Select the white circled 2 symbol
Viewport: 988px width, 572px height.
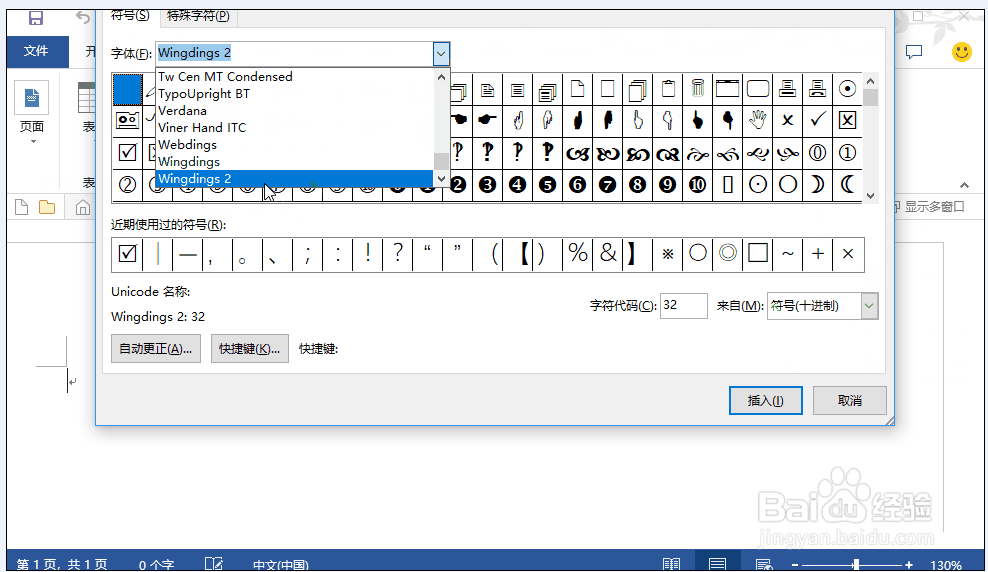[127, 185]
